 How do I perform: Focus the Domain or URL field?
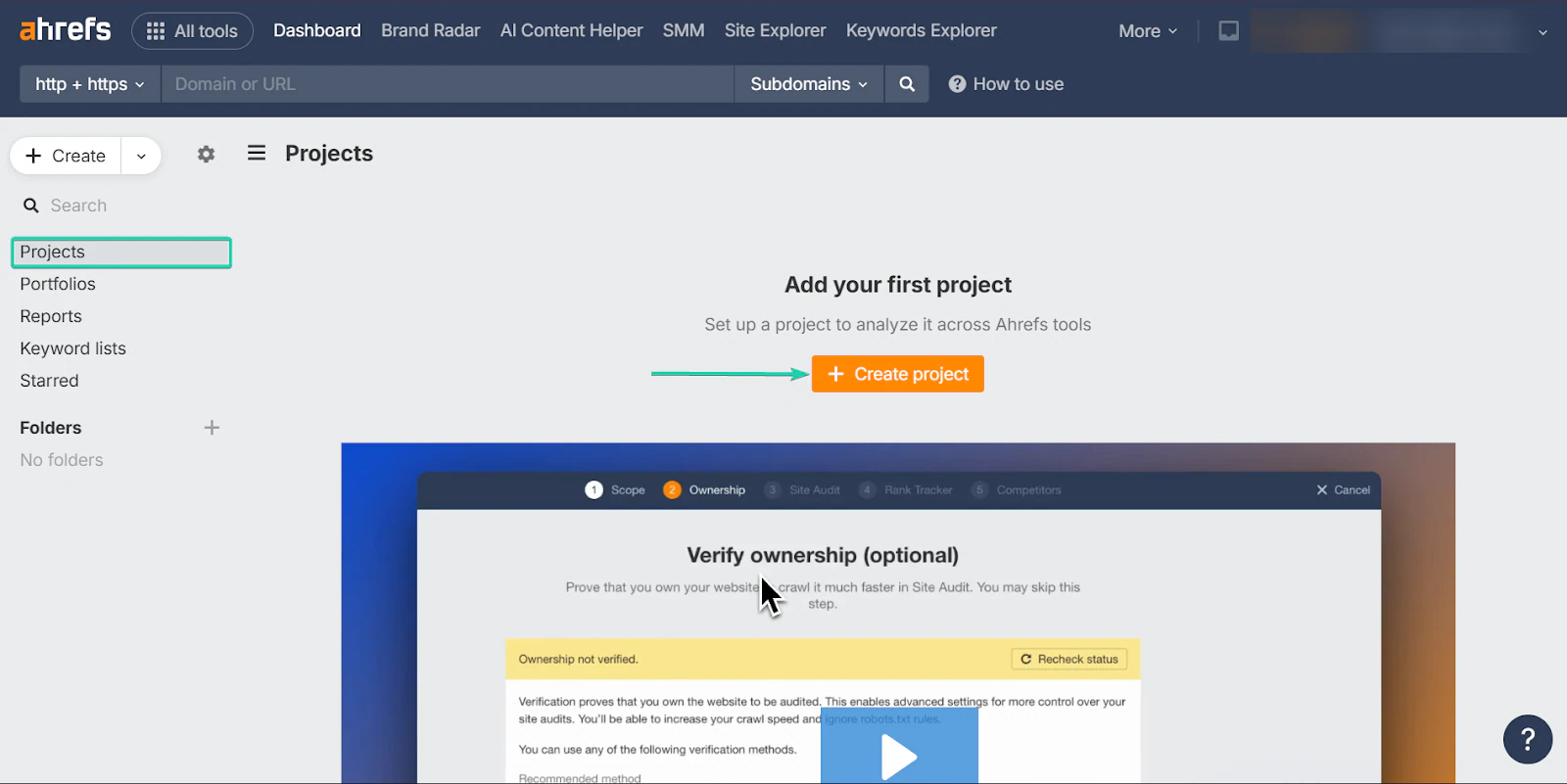point(448,84)
